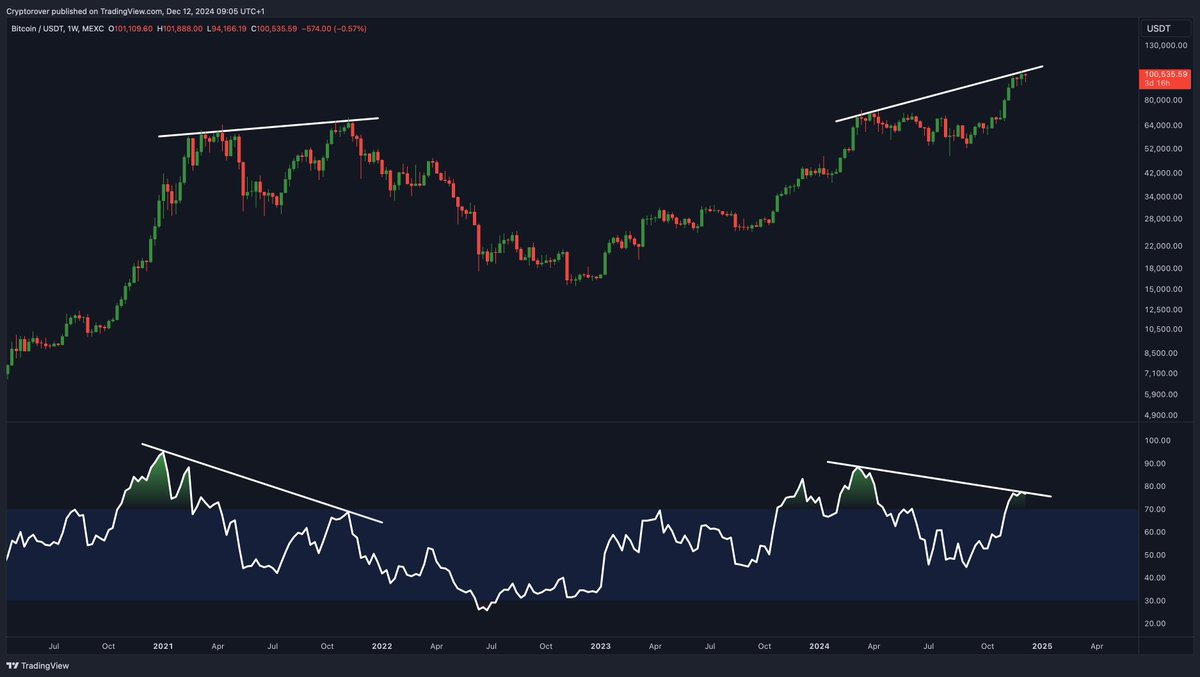Click the 2025 year label on time axis
This screenshot has width=1200, height=677.
click(x=1041, y=646)
